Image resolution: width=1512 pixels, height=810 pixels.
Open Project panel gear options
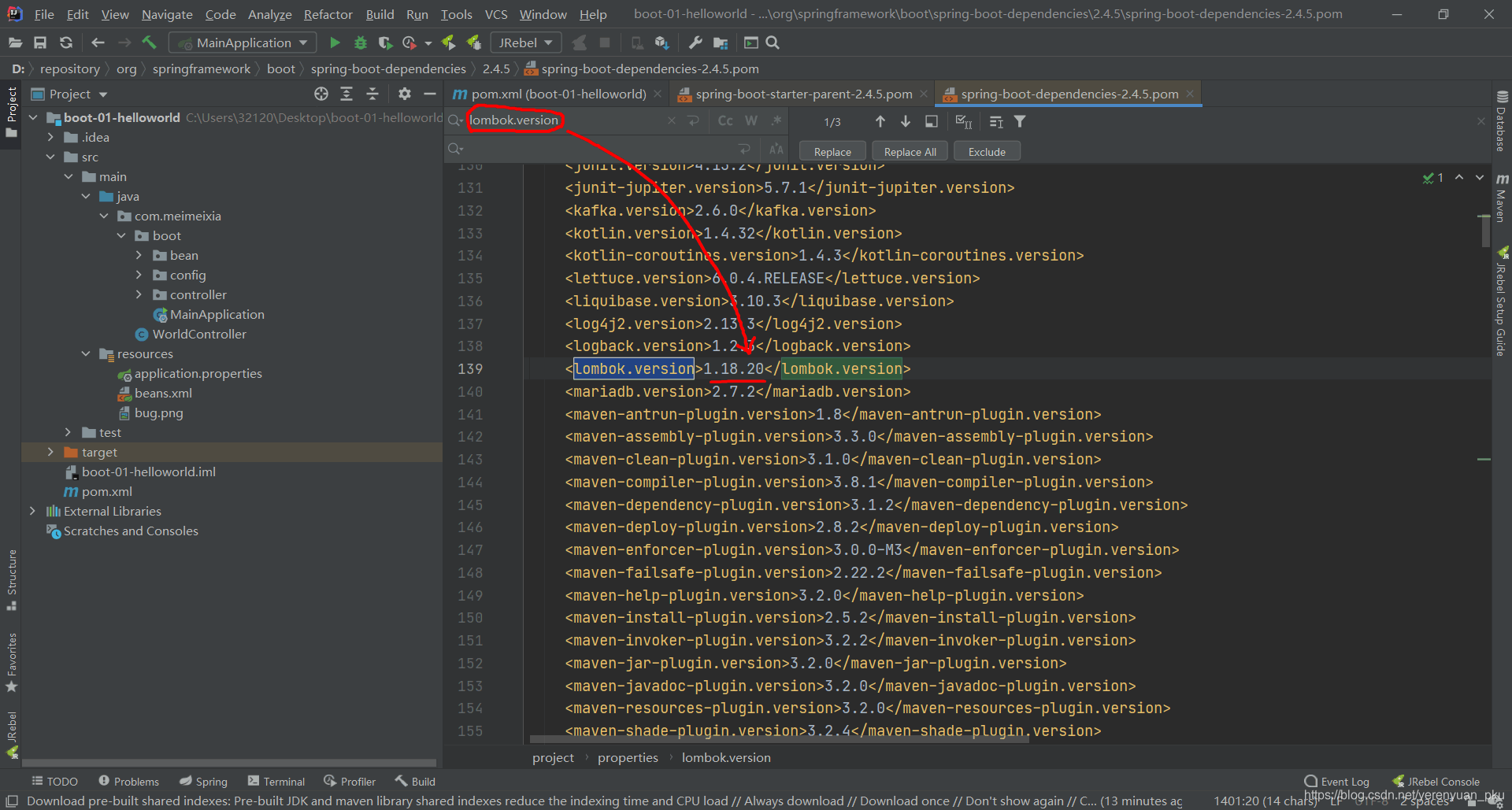click(405, 94)
